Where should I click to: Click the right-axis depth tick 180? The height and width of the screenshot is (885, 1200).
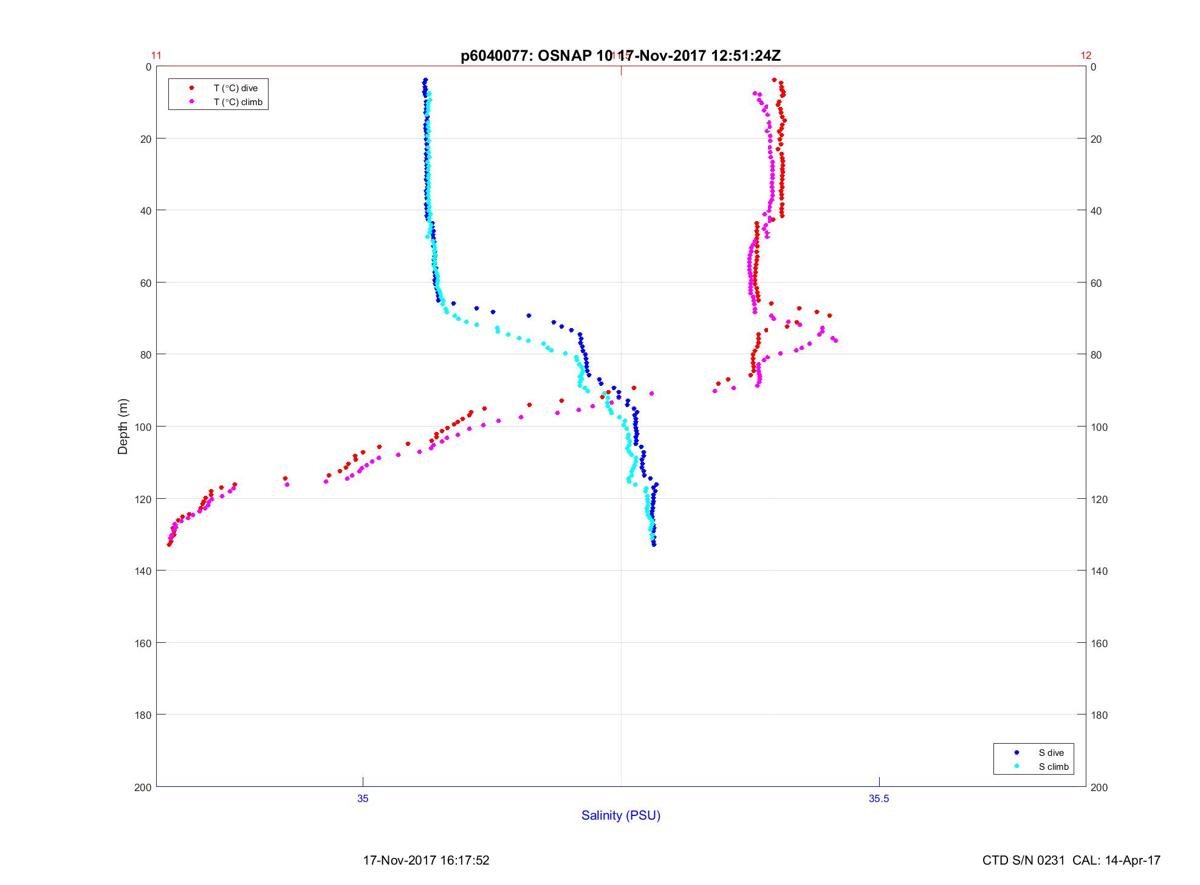tap(1099, 715)
